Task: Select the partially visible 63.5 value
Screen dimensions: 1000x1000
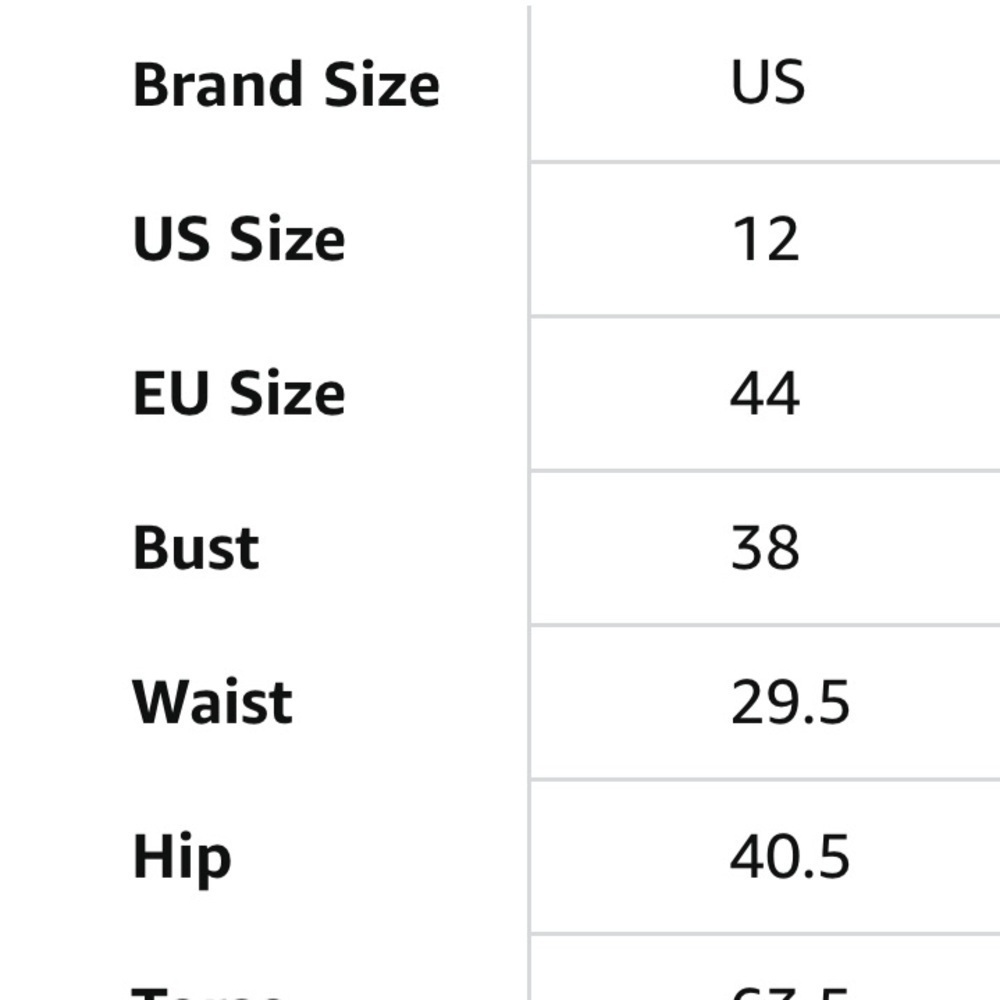Action: 790,993
